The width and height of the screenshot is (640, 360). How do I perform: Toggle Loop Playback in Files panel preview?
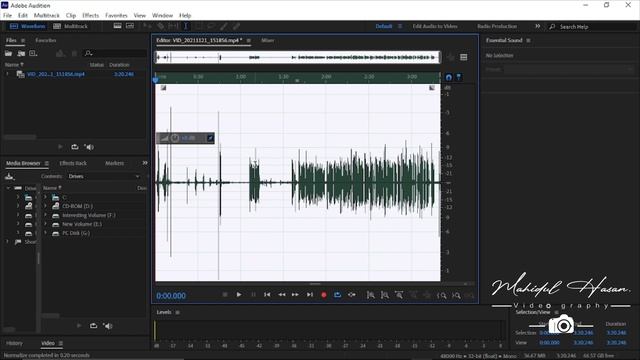75,147
